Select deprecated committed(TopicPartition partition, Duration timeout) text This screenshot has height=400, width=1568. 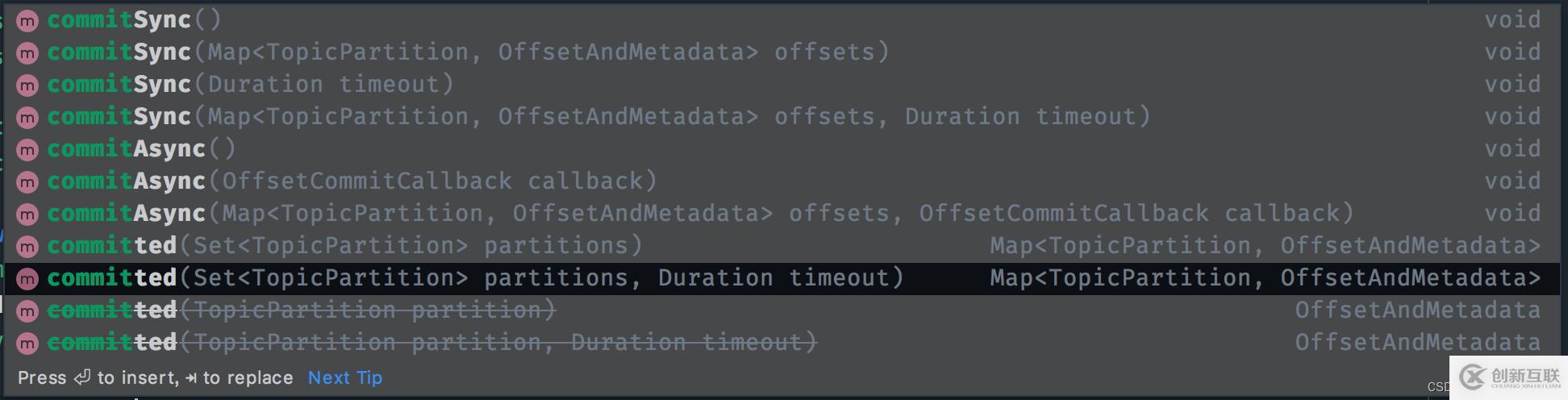pos(432,343)
